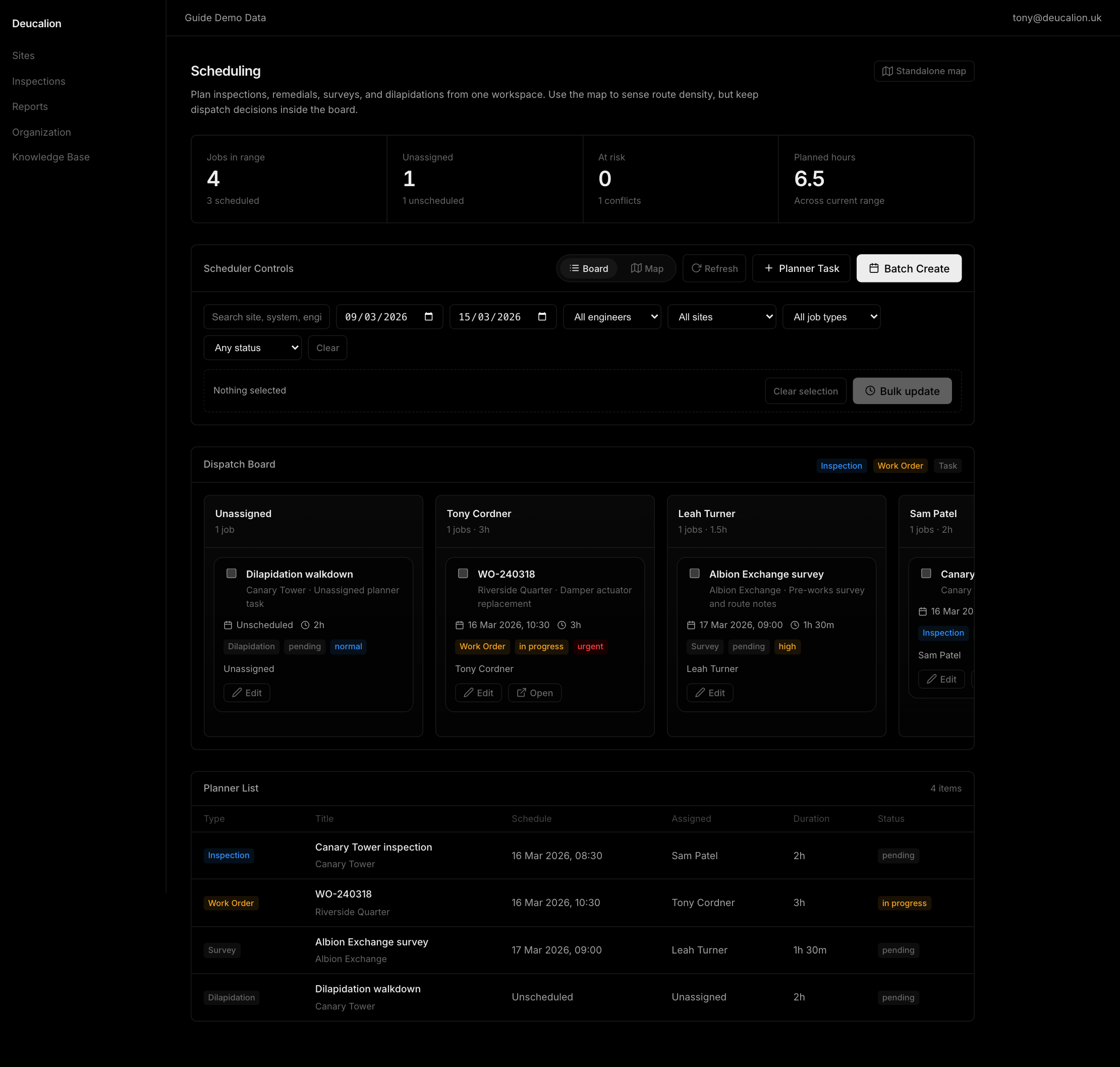Click the in progress status badge for WO-240318
This screenshot has width=1120, height=1067.
pyautogui.click(x=541, y=647)
